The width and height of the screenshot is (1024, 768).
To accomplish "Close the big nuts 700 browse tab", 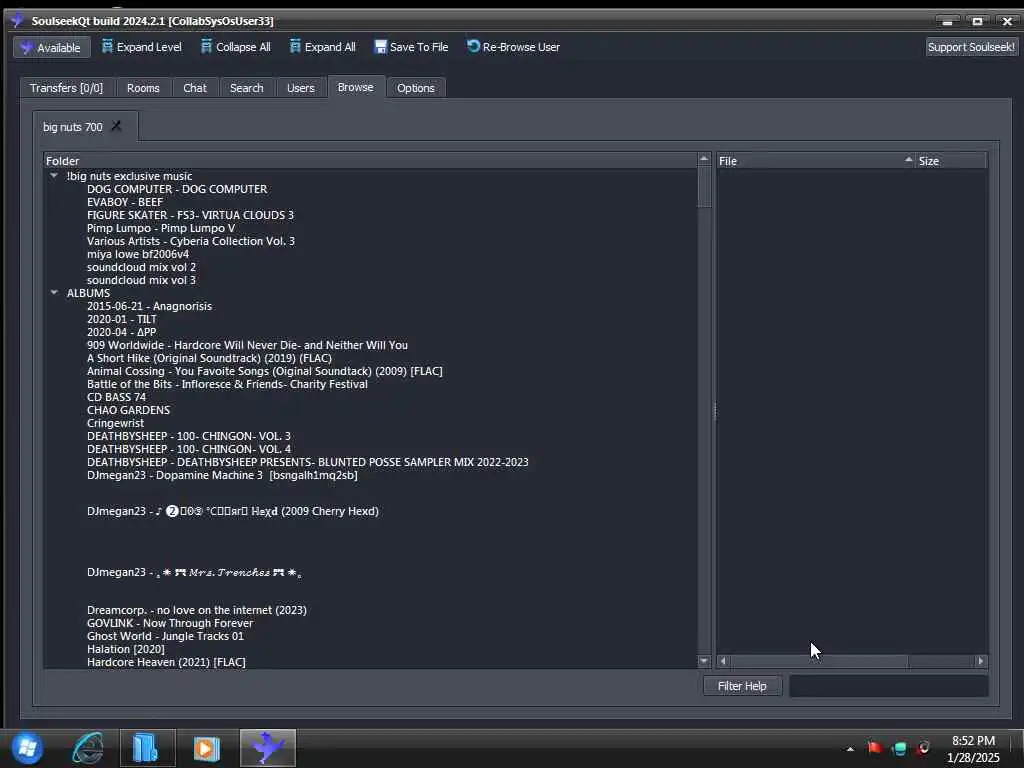I will 116,126.
